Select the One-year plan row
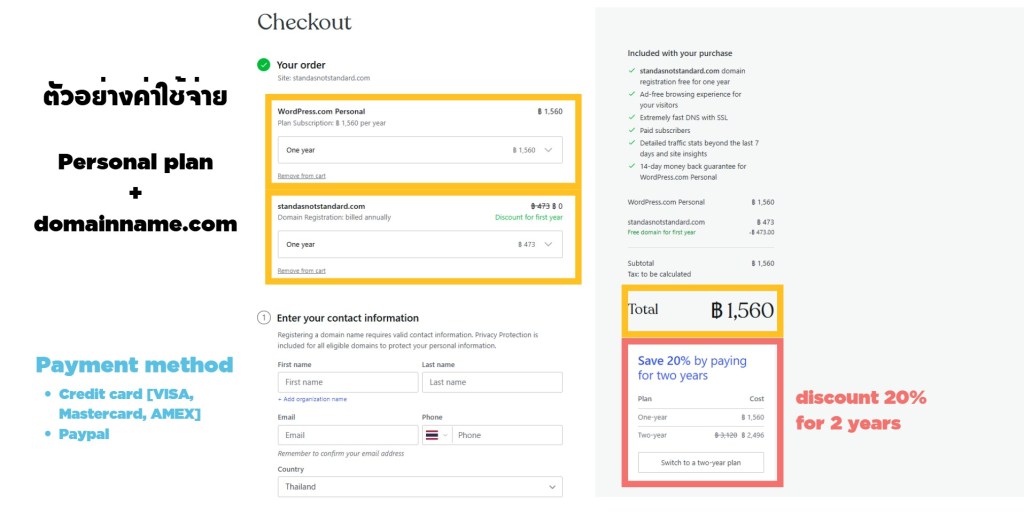This screenshot has width=1024, height=516. 701,417
